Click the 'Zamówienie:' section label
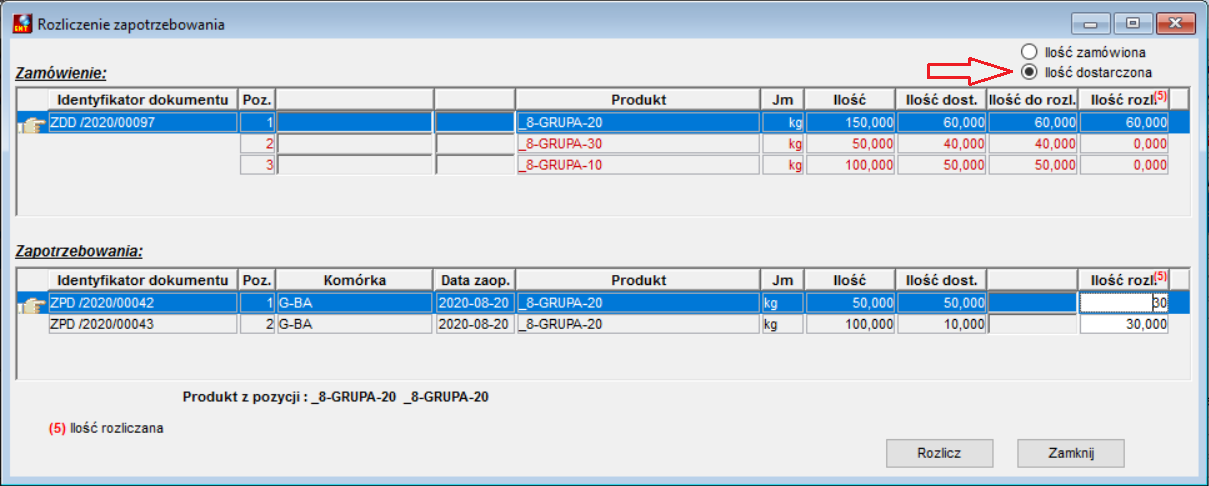 [61, 73]
